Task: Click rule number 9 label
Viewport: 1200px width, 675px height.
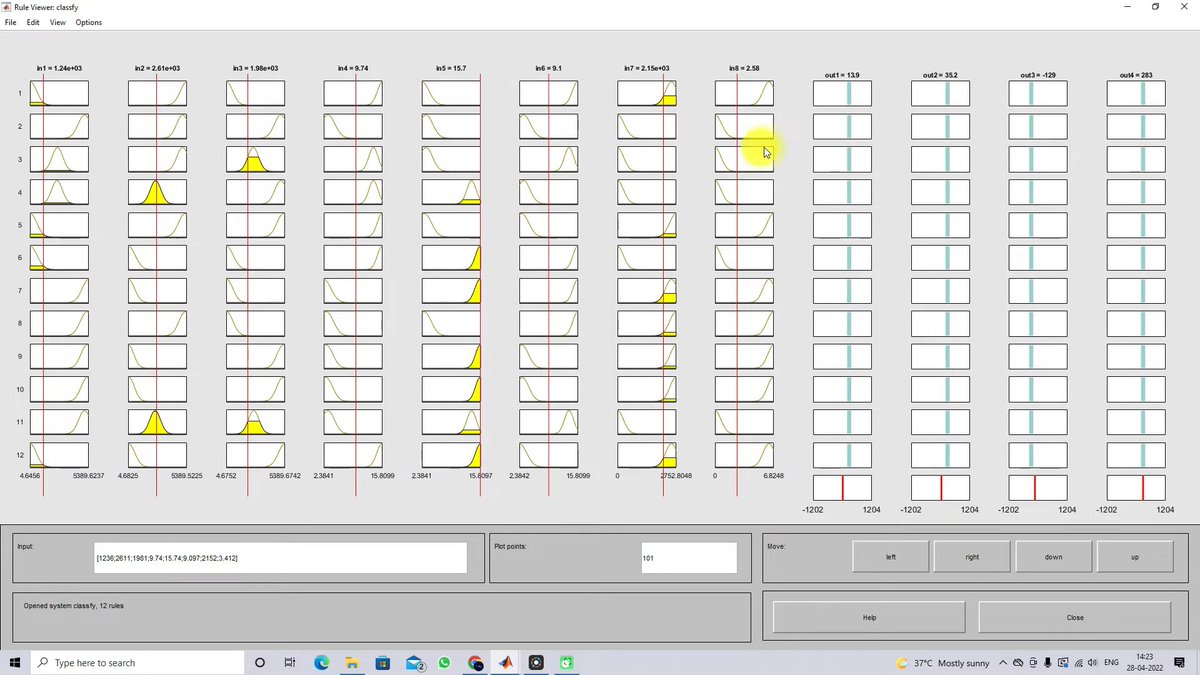Action: [20, 356]
